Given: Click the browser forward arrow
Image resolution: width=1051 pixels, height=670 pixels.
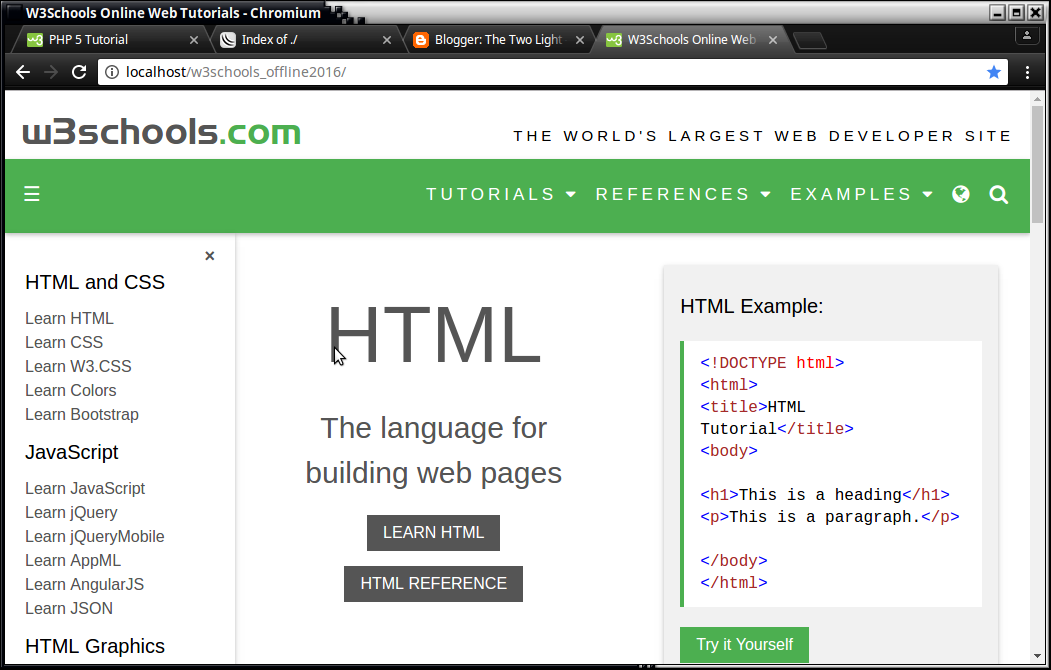Looking at the screenshot, I should coord(51,72).
